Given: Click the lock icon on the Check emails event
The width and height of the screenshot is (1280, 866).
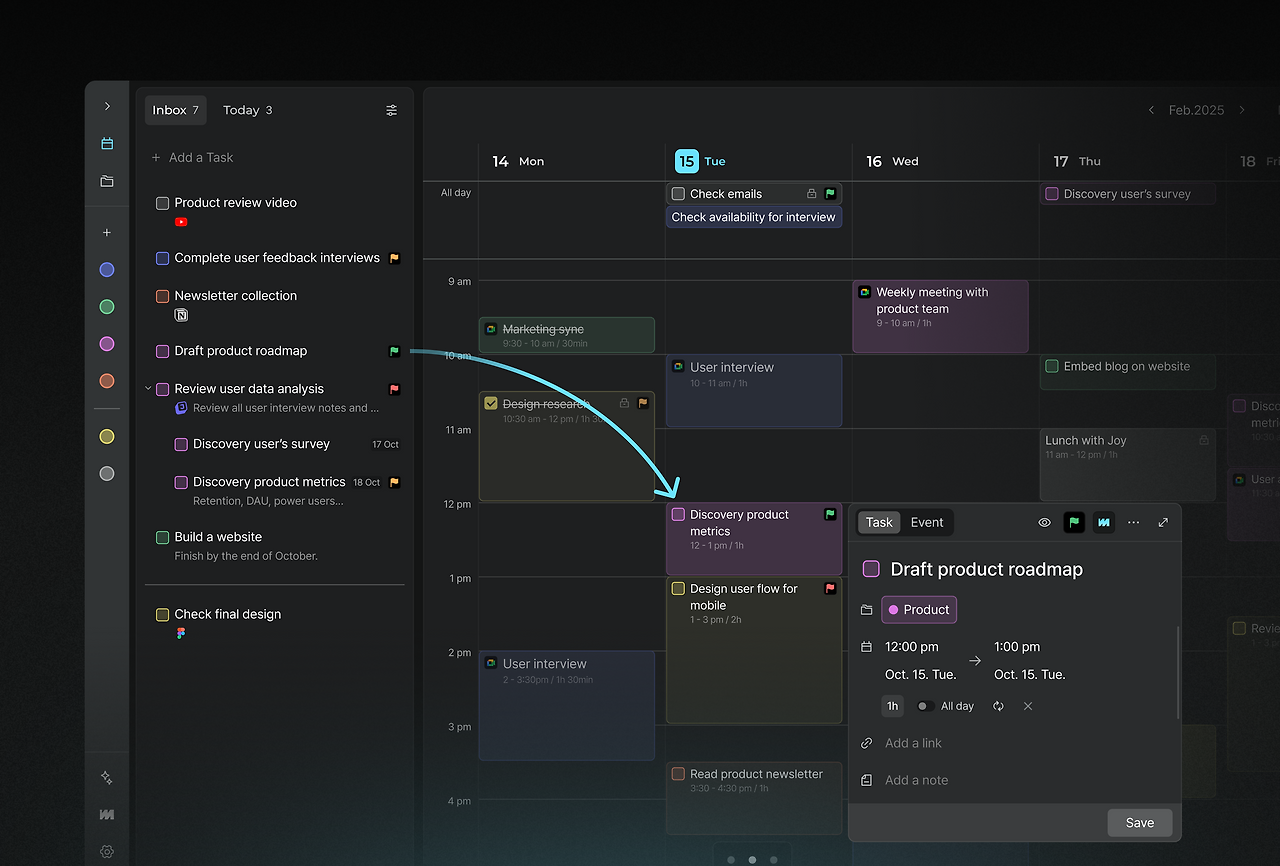Looking at the screenshot, I should click(x=812, y=194).
